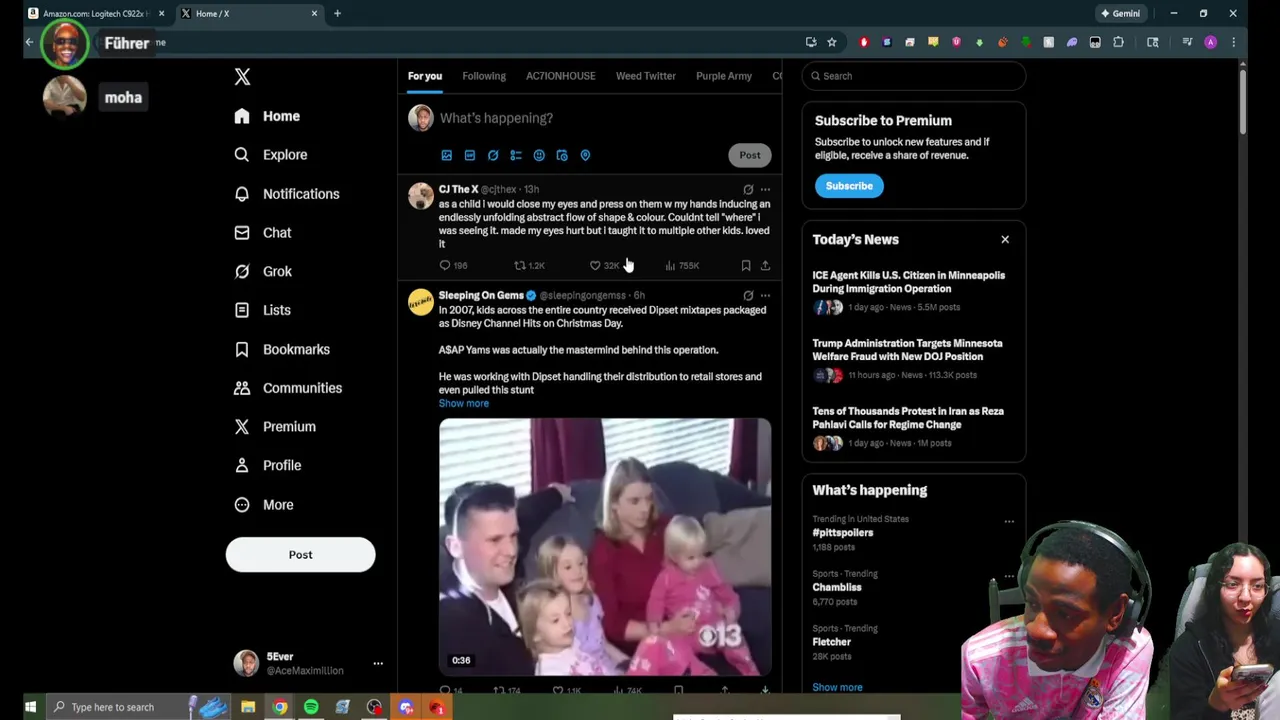The image size is (1280, 720).
Task: Open Gemini in Chrome title bar
Action: tap(1120, 13)
